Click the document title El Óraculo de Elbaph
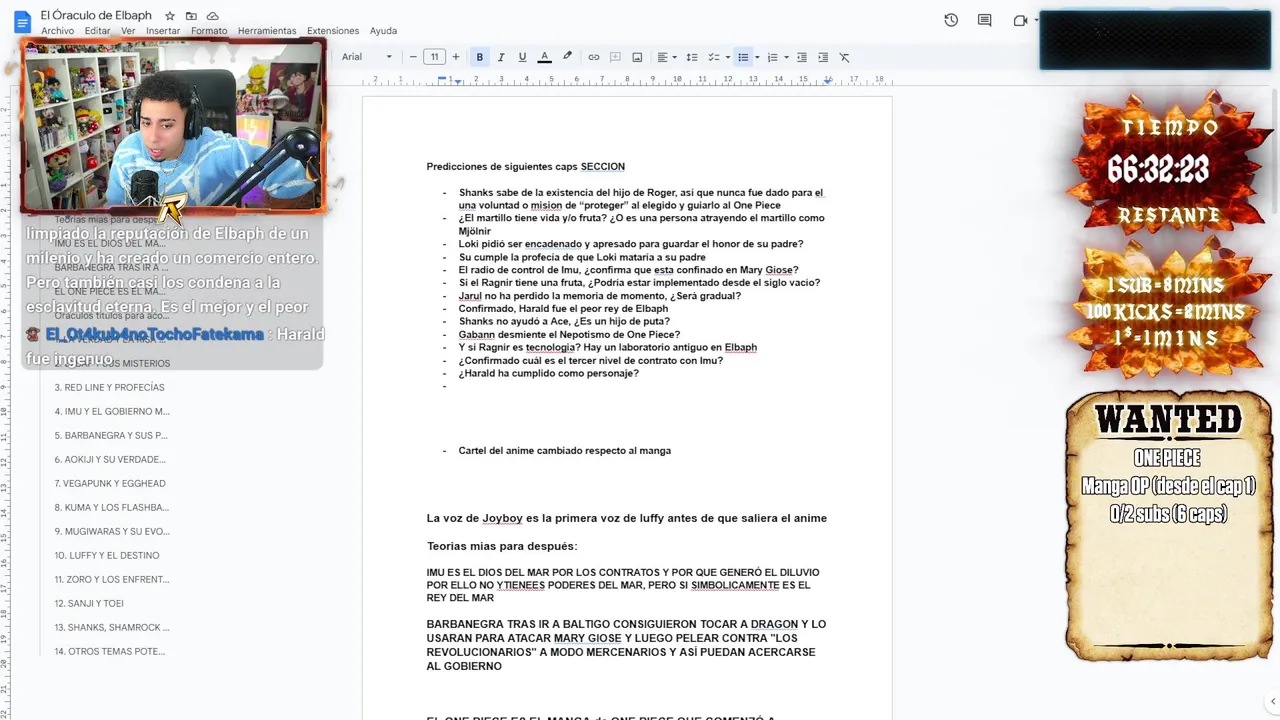Image resolution: width=1280 pixels, height=720 pixels. (96, 15)
